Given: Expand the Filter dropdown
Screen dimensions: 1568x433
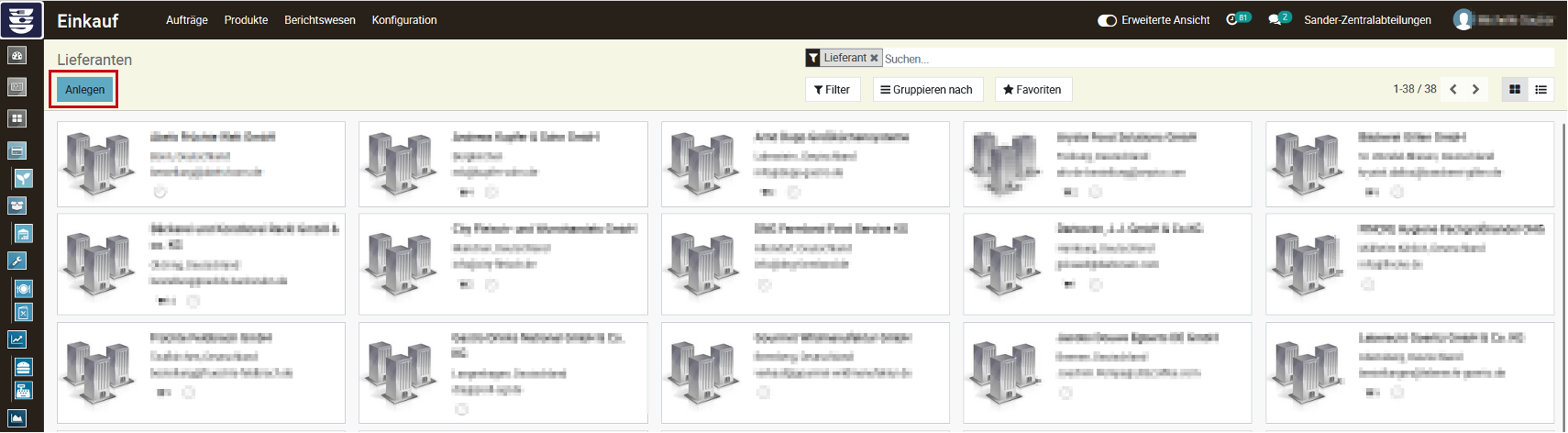Looking at the screenshot, I should [x=832, y=89].
